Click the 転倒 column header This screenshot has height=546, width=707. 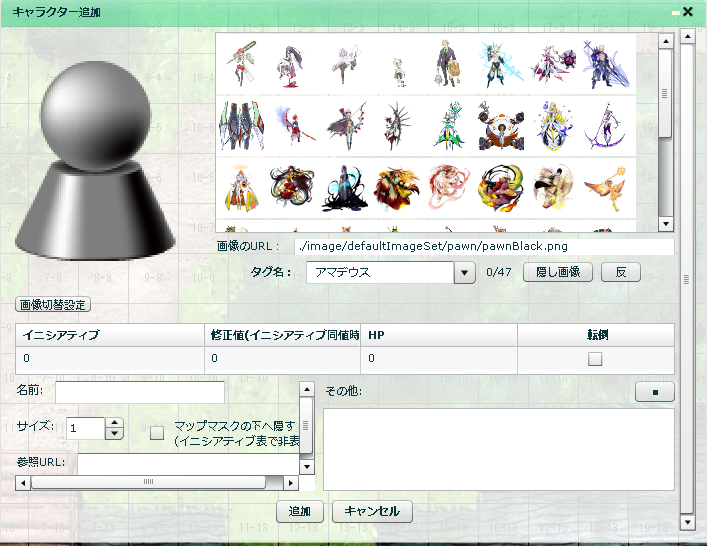[596, 335]
